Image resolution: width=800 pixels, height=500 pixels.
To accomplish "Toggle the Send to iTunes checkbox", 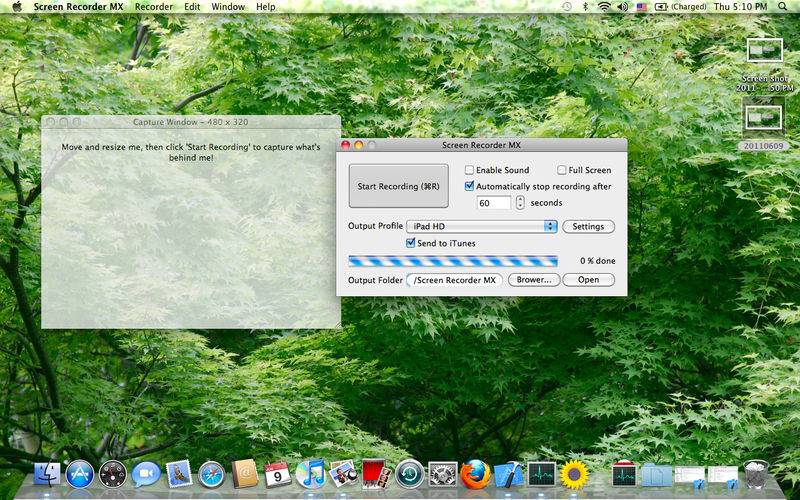I will [x=410, y=243].
